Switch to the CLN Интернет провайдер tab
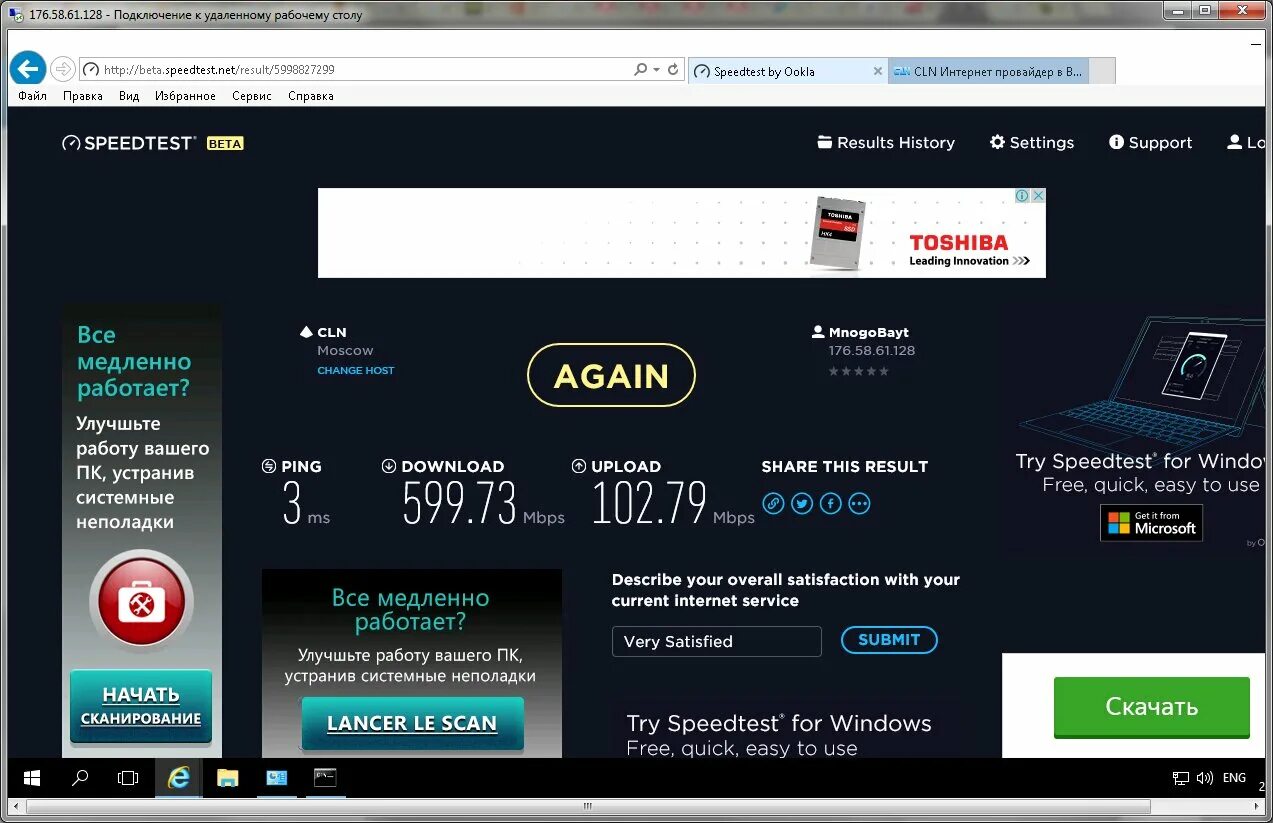Viewport: 1273px width, 823px height. (988, 71)
